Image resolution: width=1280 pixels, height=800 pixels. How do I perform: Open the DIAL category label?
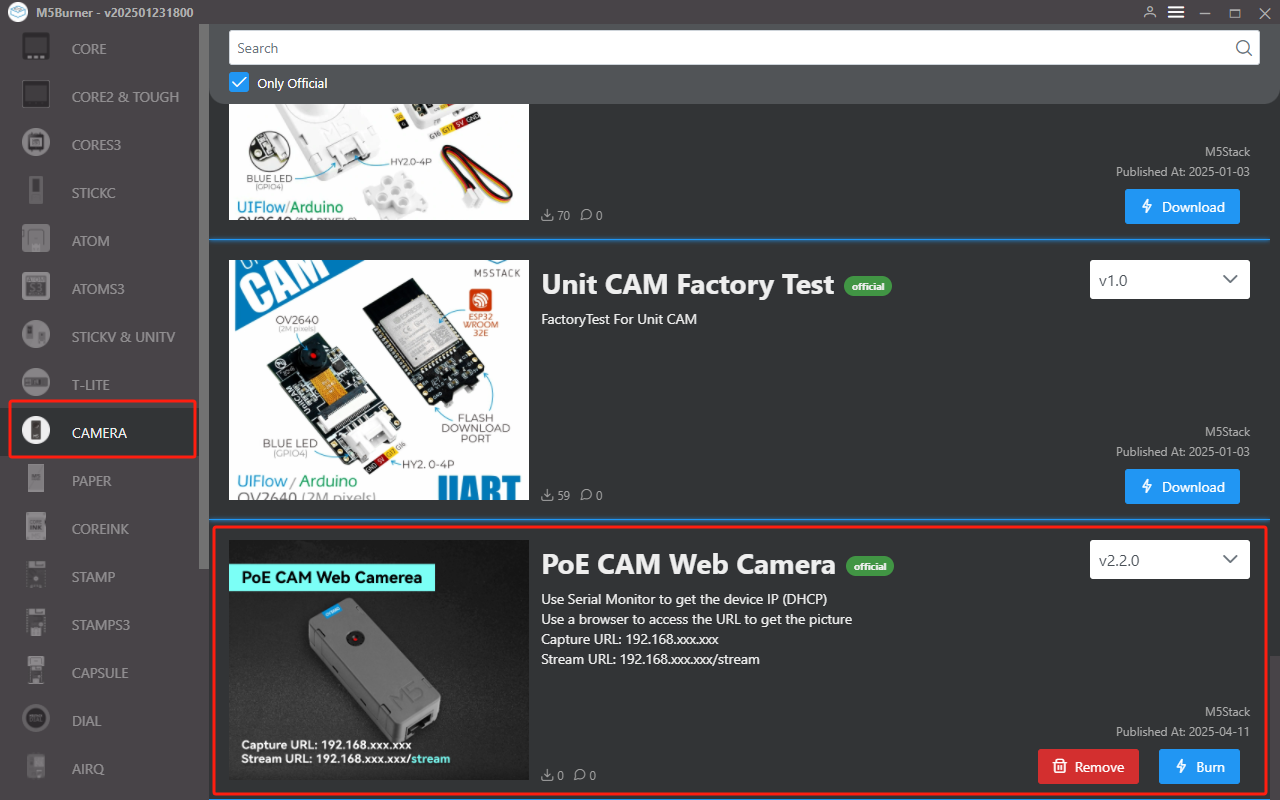coord(87,721)
